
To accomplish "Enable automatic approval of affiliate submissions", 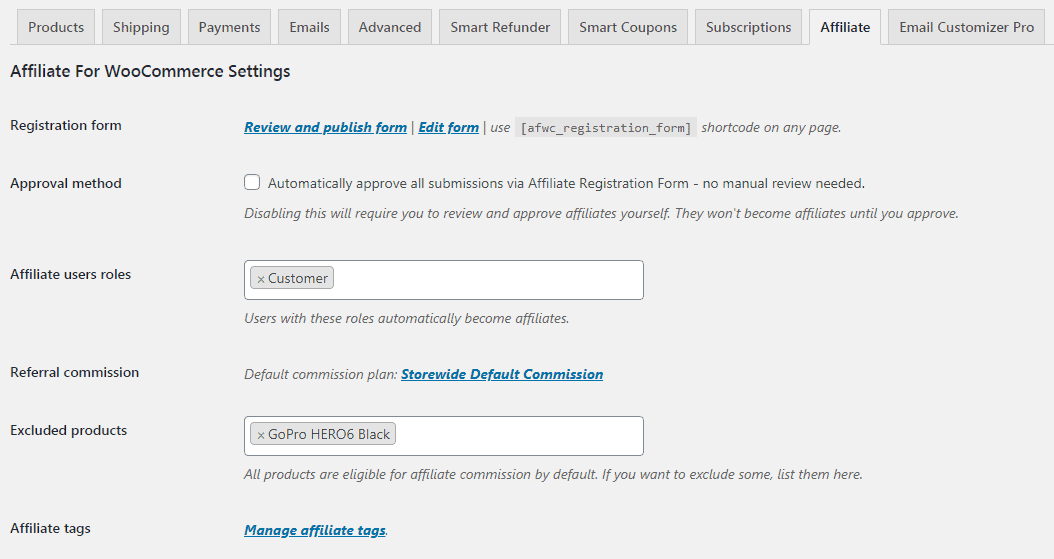I will [252, 182].
